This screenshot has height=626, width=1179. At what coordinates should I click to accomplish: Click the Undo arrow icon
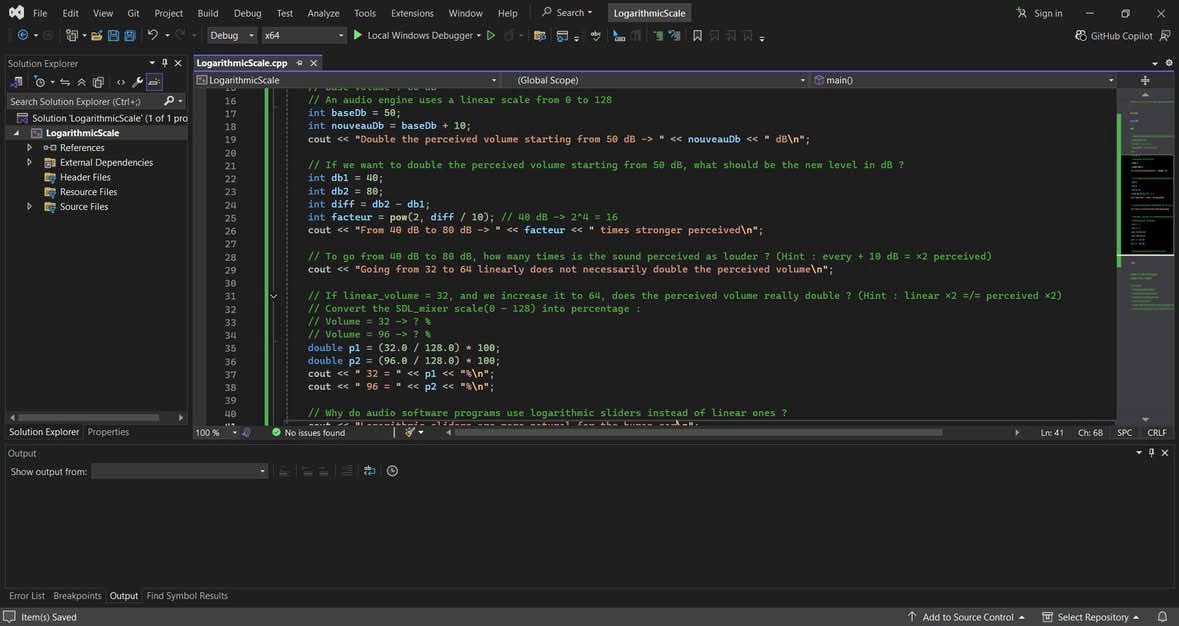click(153, 35)
